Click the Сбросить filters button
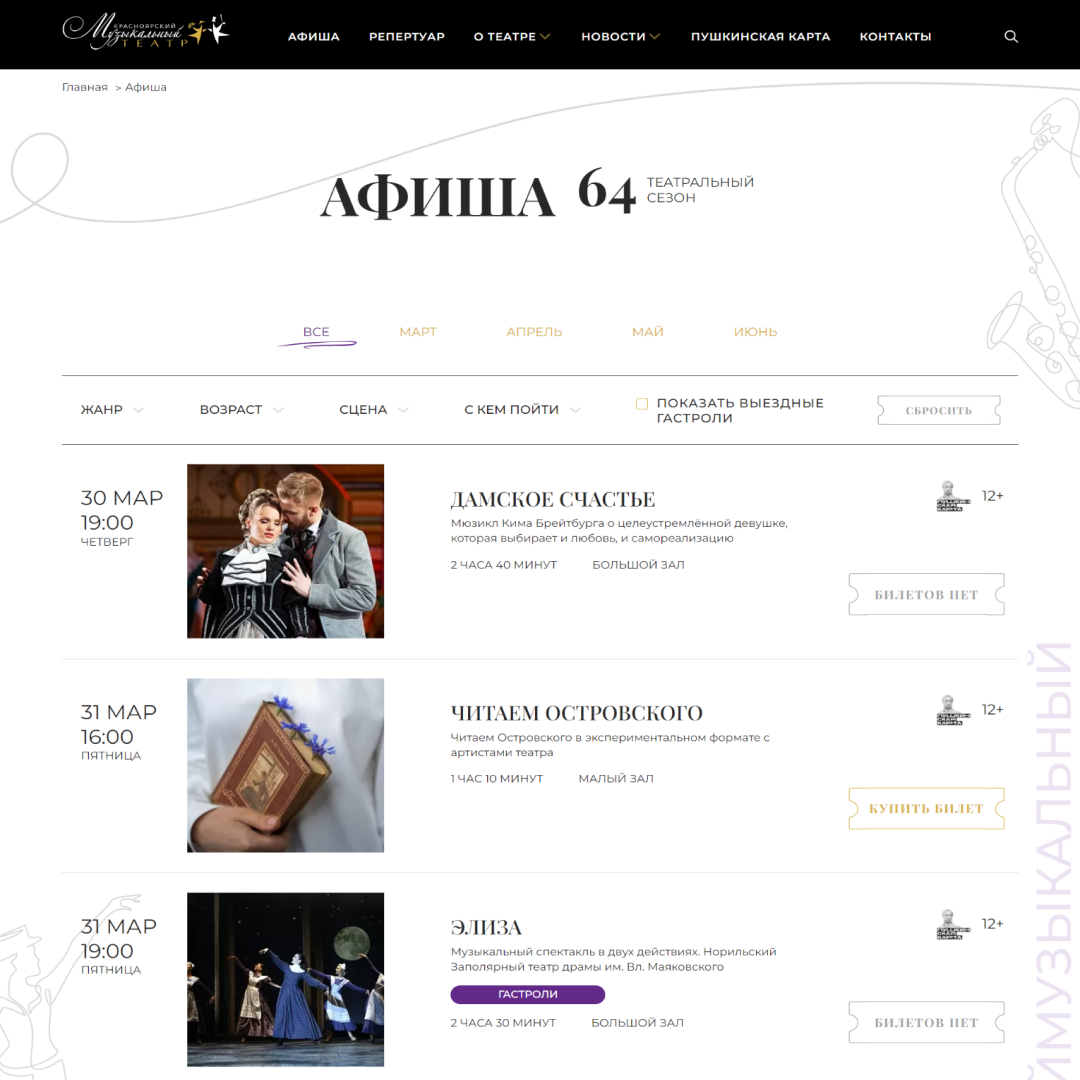The height and width of the screenshot is (1080, 1080). [x=939, y=411]
